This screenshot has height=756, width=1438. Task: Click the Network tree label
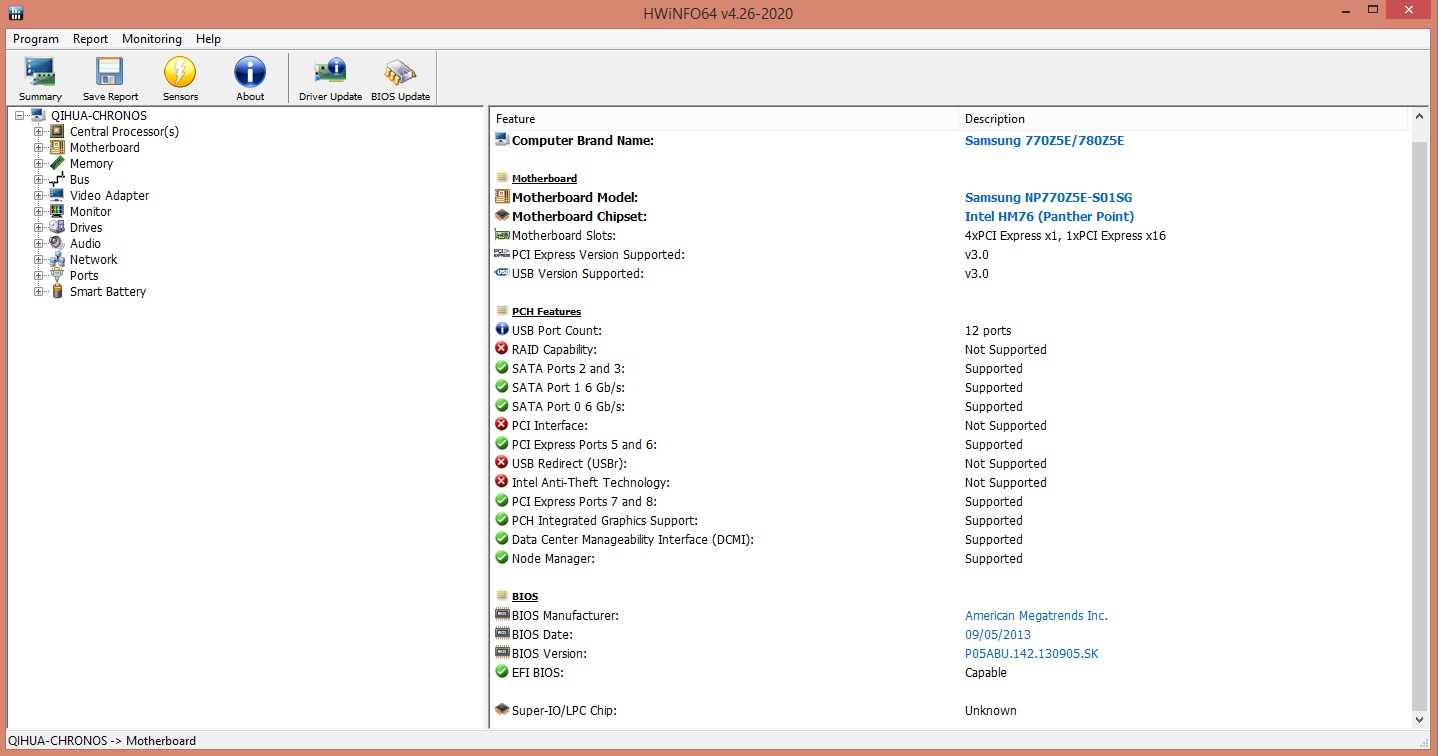(93, 260)
